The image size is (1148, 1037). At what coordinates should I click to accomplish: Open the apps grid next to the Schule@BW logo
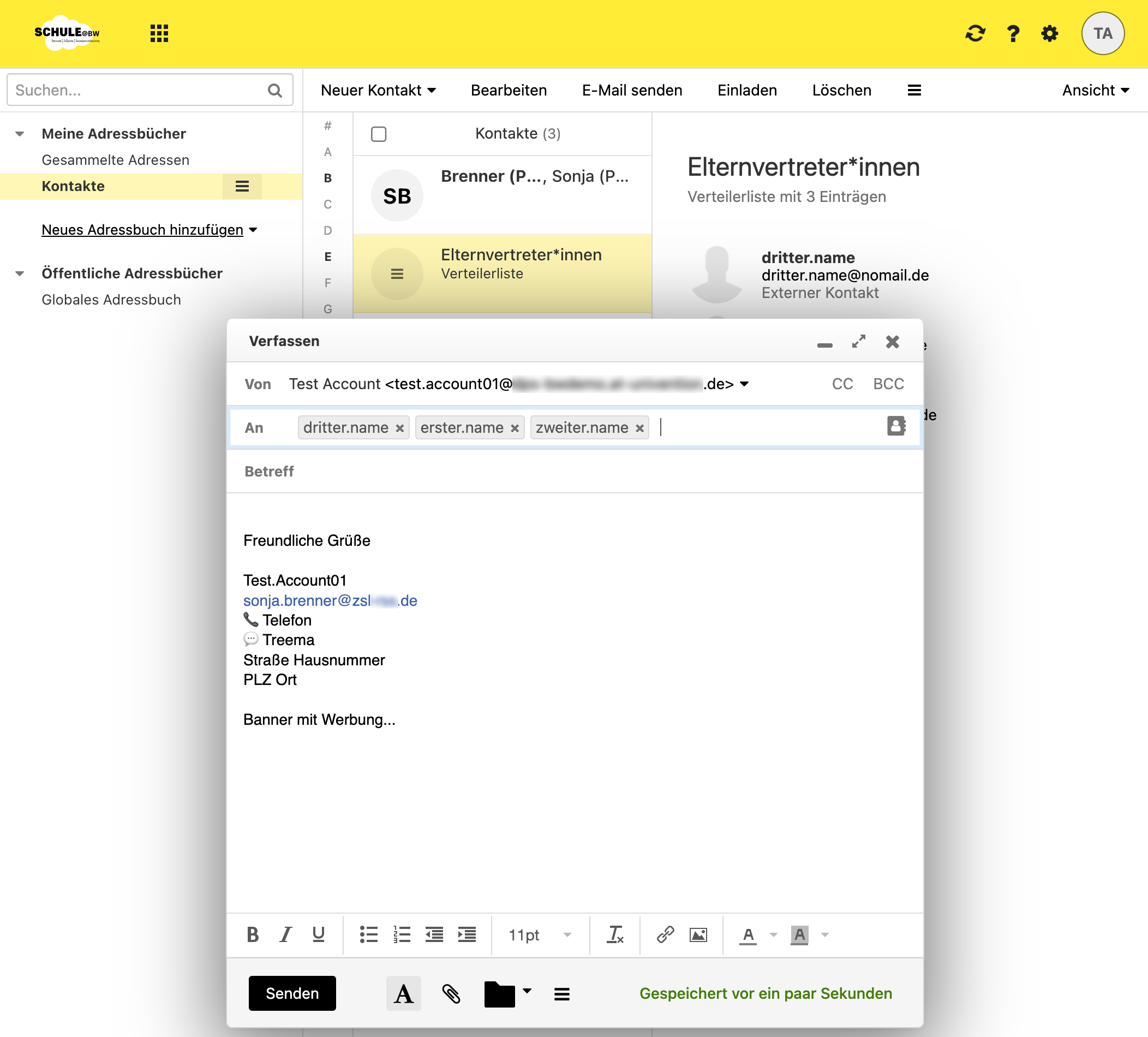(159, 34)
